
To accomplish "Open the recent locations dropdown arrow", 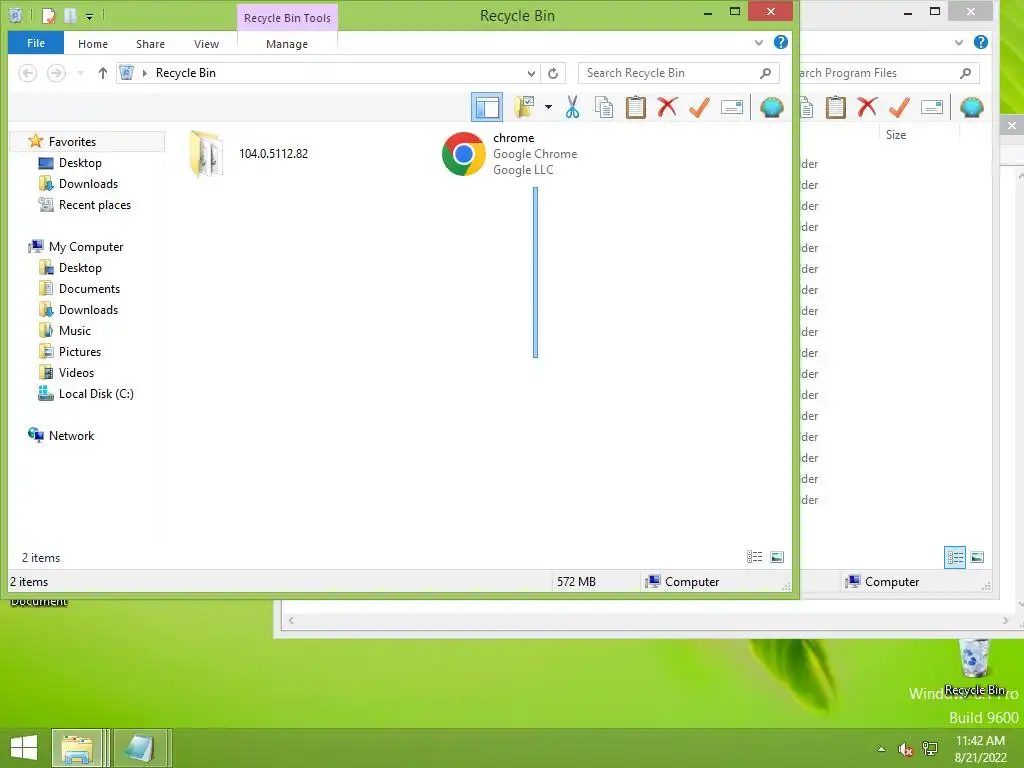I will click(x=80, y=73).
